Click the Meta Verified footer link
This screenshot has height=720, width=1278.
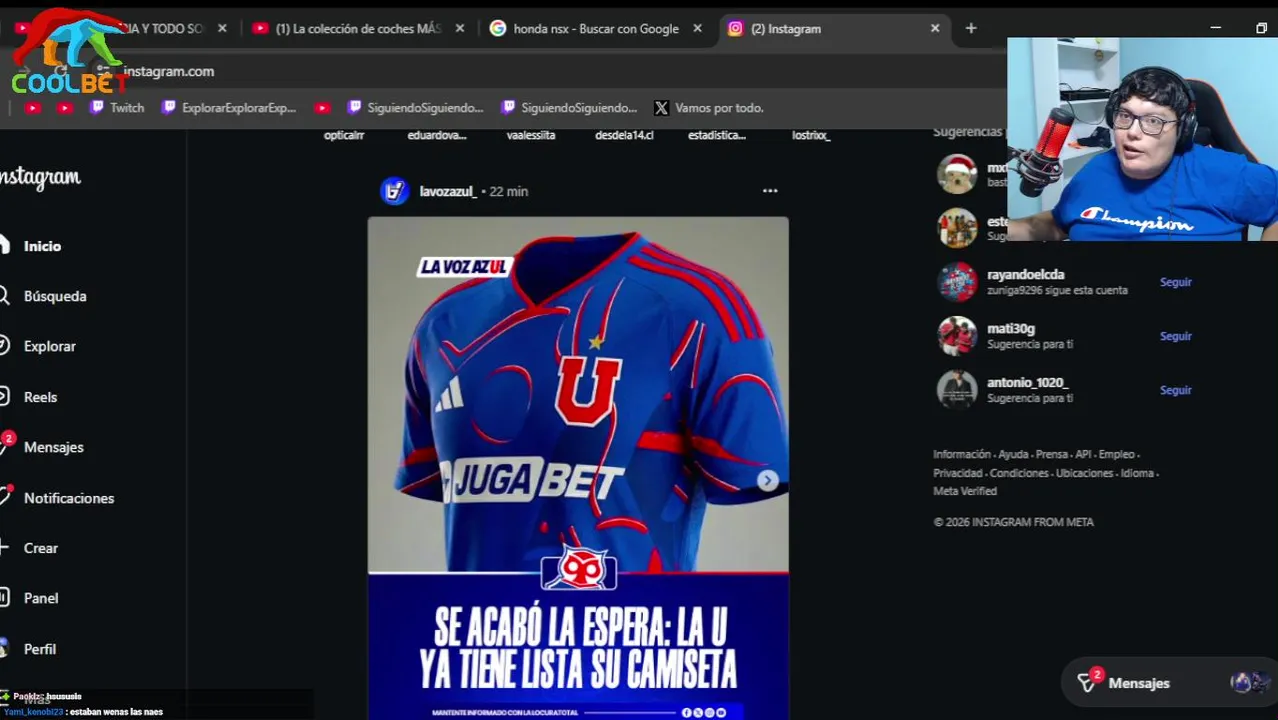pyautogui.click(x=965, y=491)
